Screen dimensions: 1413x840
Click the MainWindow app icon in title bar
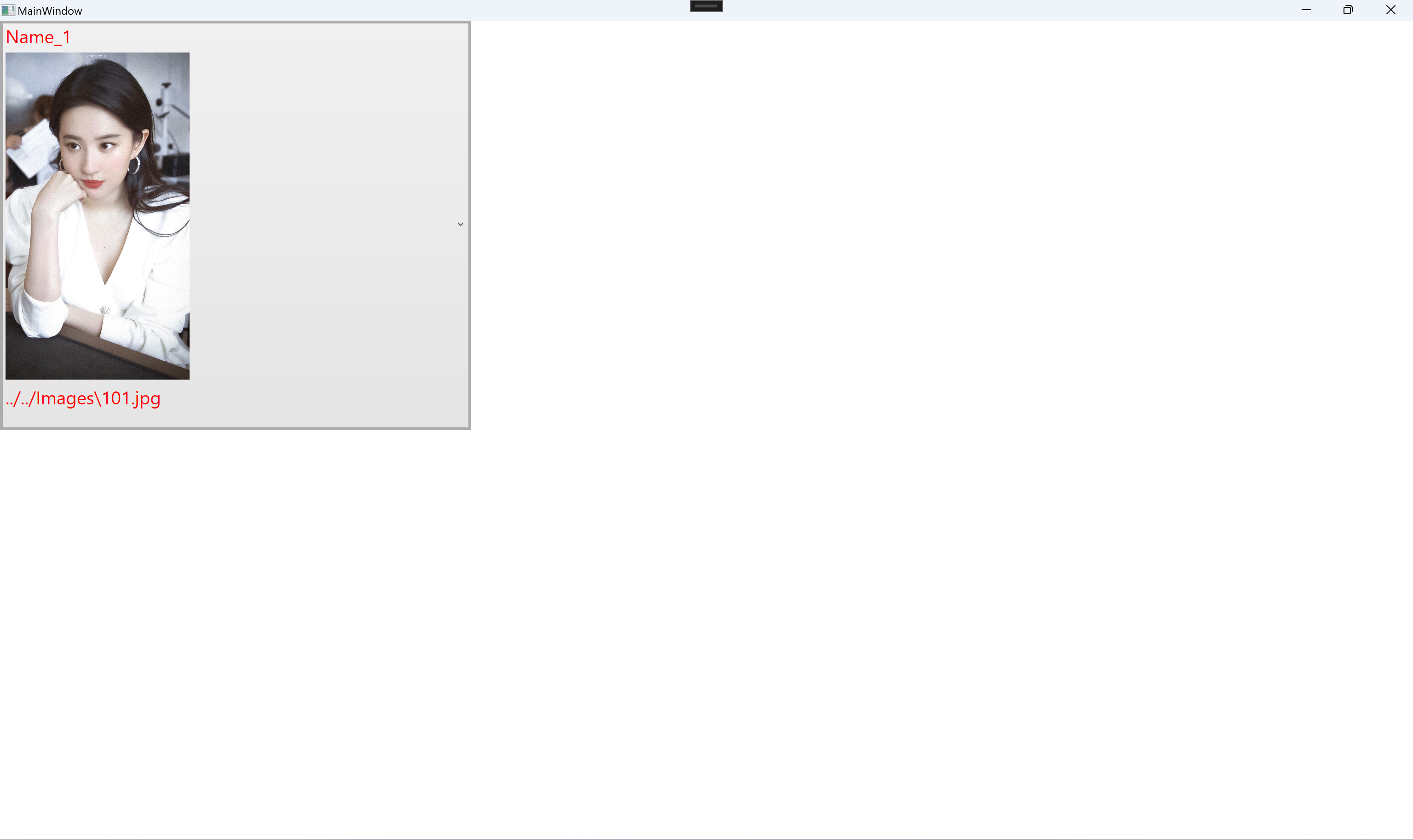(7, 10)
